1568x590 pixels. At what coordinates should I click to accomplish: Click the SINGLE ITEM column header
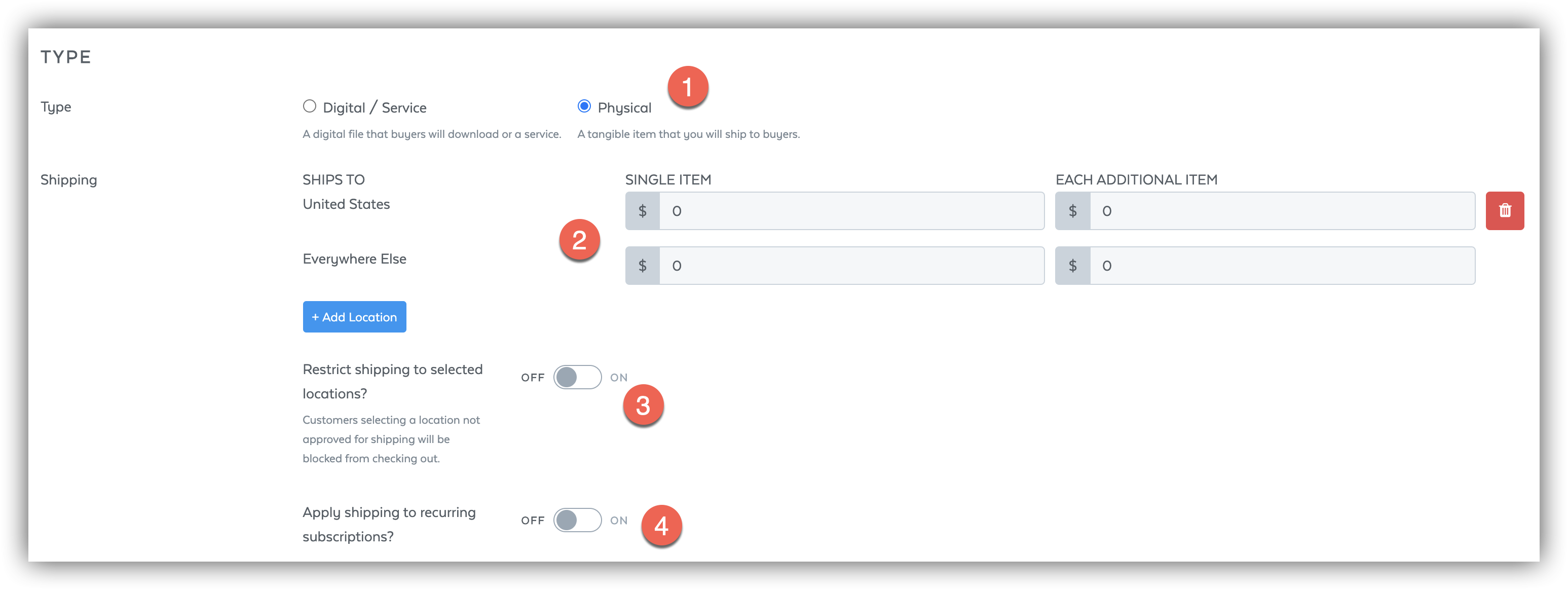coord(668,178)
